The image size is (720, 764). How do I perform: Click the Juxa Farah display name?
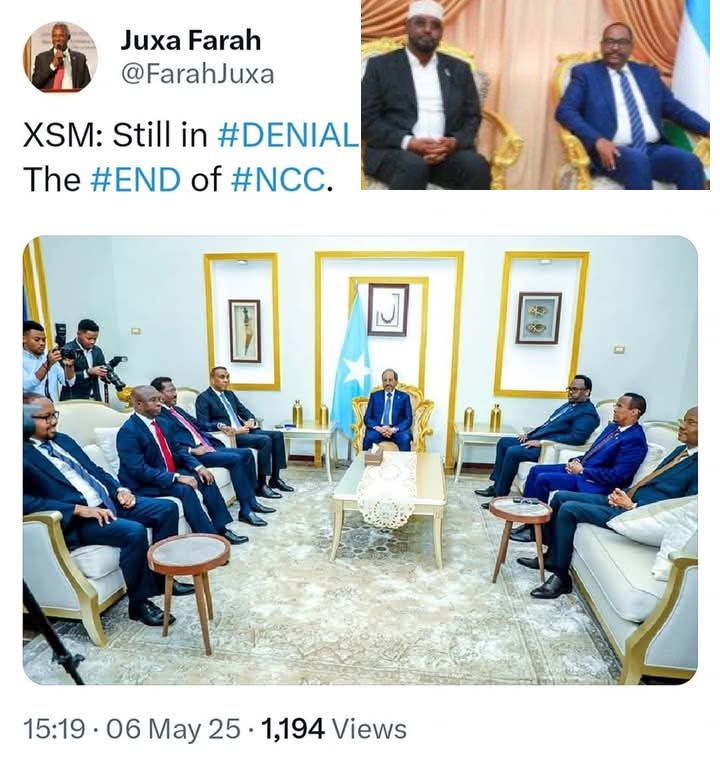tap(190, 40)
